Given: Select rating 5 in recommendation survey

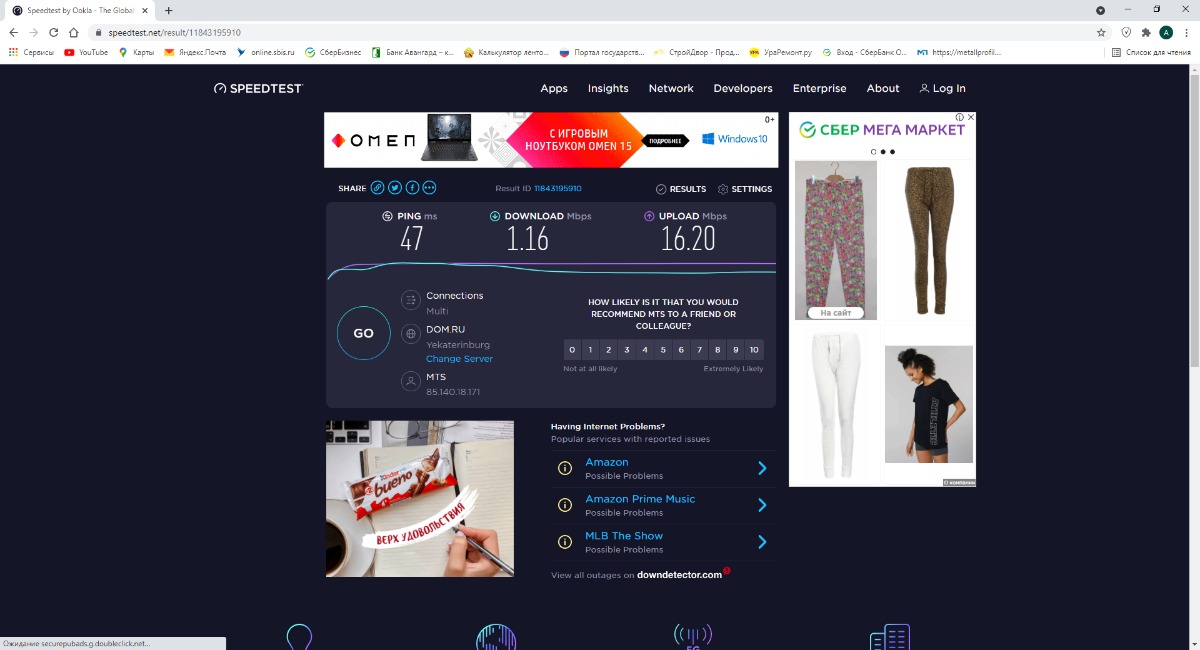Looking at the screenshot, I should (x=663, y=350).
